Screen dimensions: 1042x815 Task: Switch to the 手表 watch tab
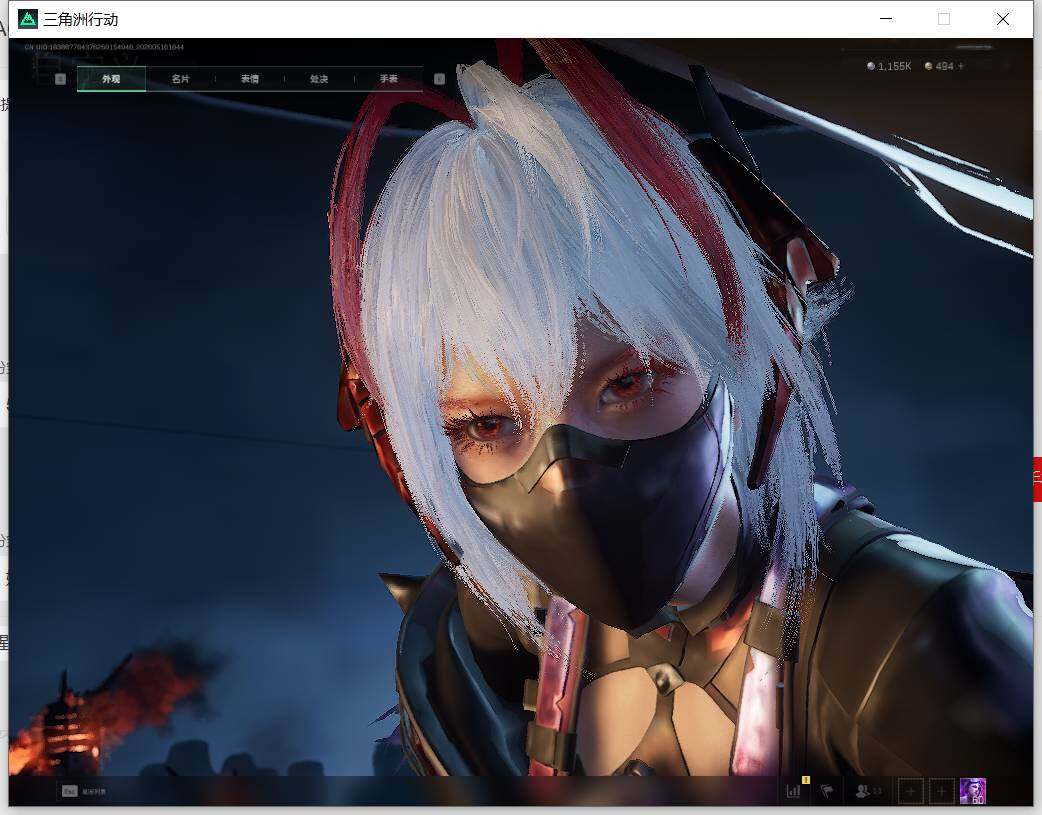tap(388, 78)
